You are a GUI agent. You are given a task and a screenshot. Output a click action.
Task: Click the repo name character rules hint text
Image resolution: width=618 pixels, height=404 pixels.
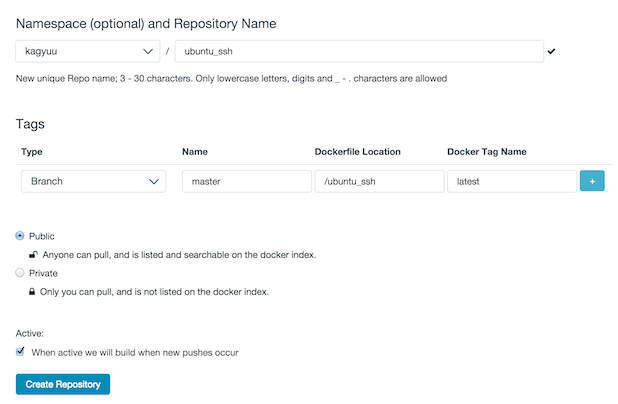click(x=231, y=78)
